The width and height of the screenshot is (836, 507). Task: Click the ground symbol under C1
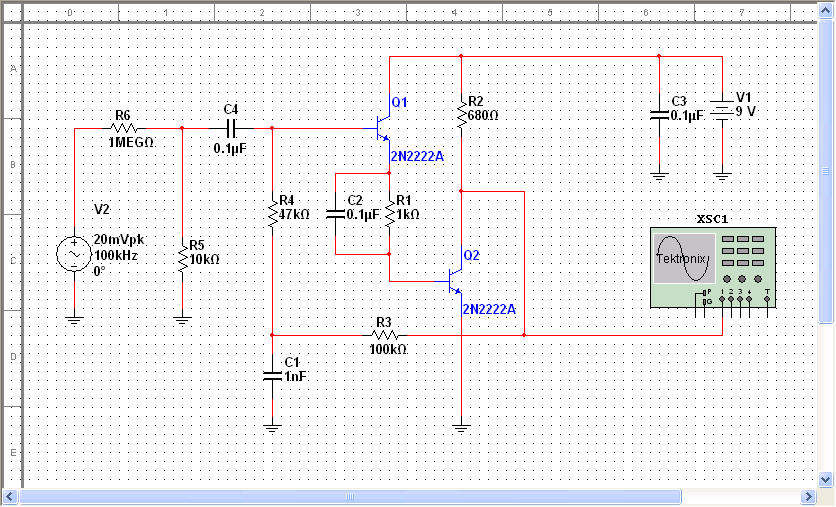coord(272,428)
